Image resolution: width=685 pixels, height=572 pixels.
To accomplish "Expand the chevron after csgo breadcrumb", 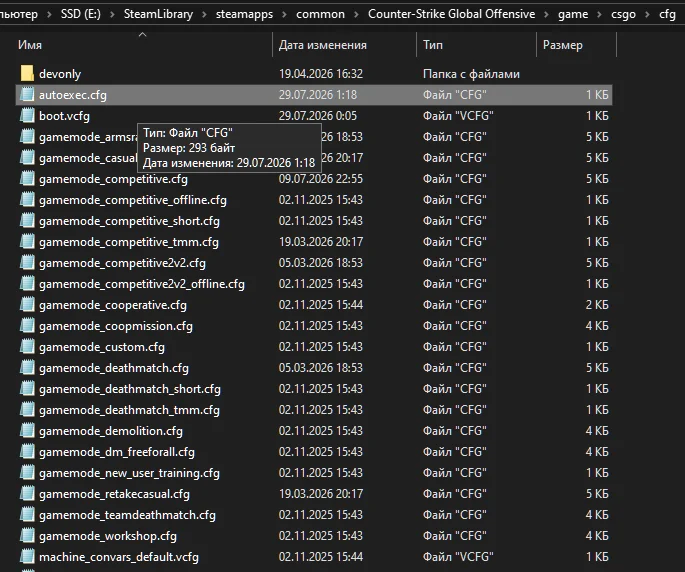I will pos(647,14).
